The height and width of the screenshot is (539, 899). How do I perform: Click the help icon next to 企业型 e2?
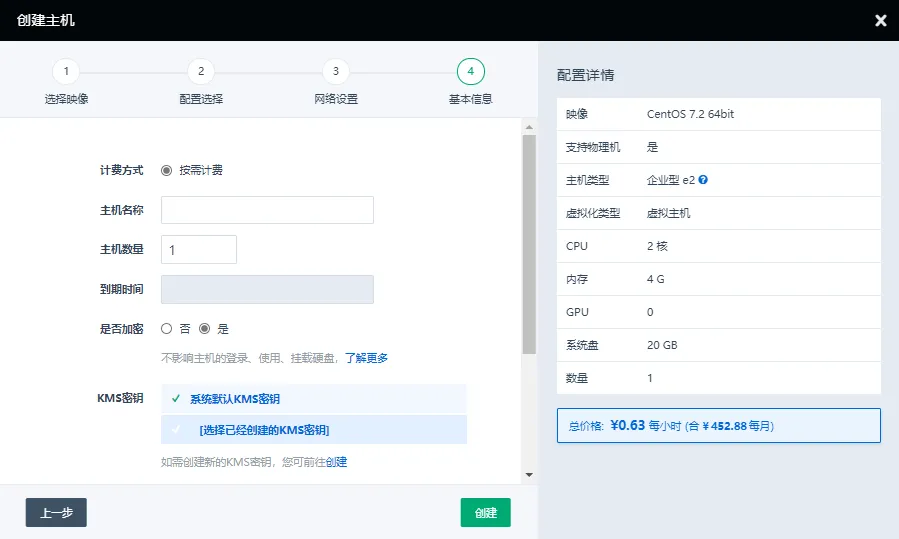click(x=703, y=179)
